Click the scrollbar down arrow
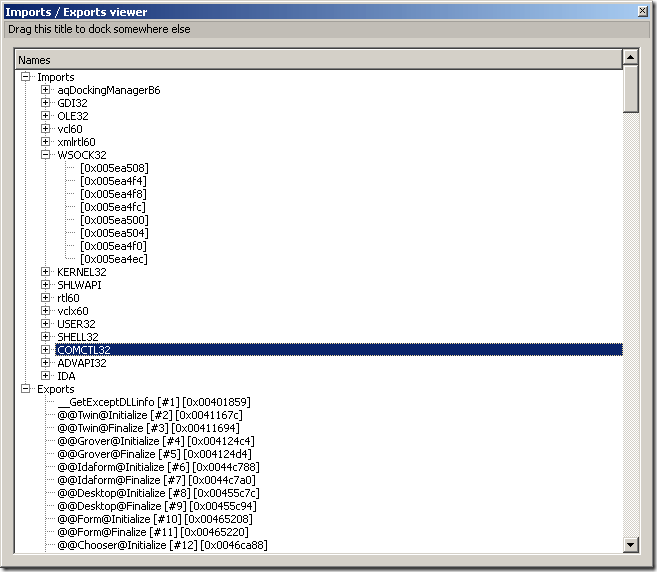 pyautogui.click(x=630, y=544)
